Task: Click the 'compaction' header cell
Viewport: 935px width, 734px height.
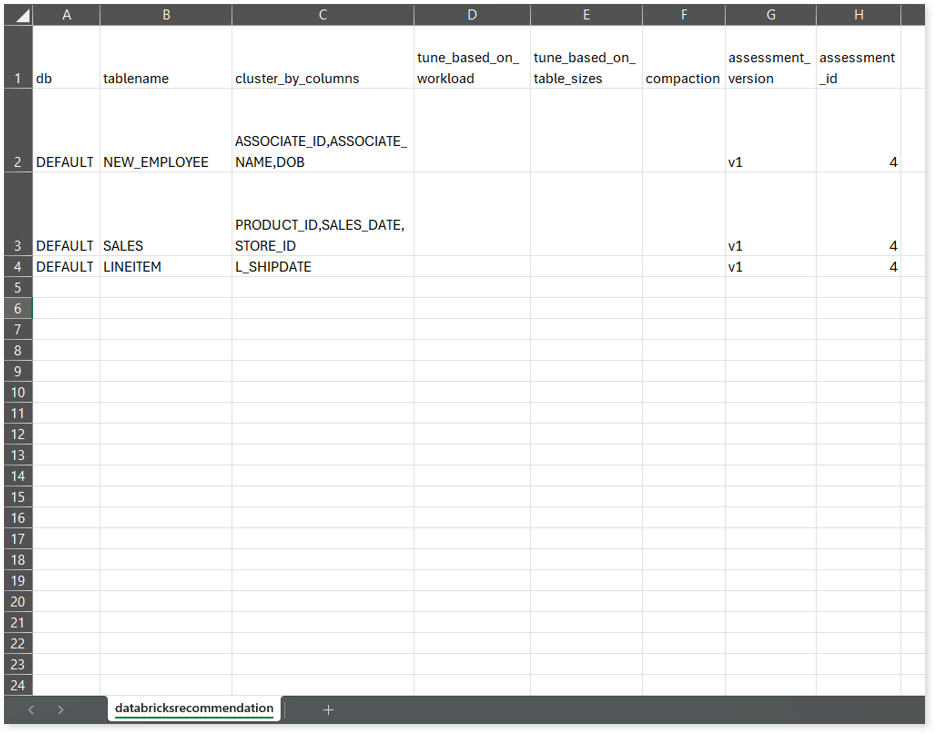Action: 684,57
